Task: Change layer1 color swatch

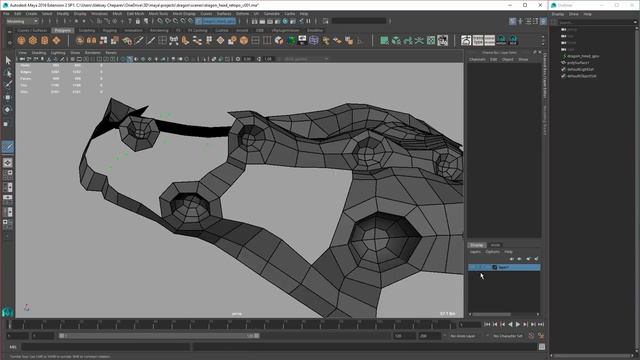Action: (x=494, y=267)
